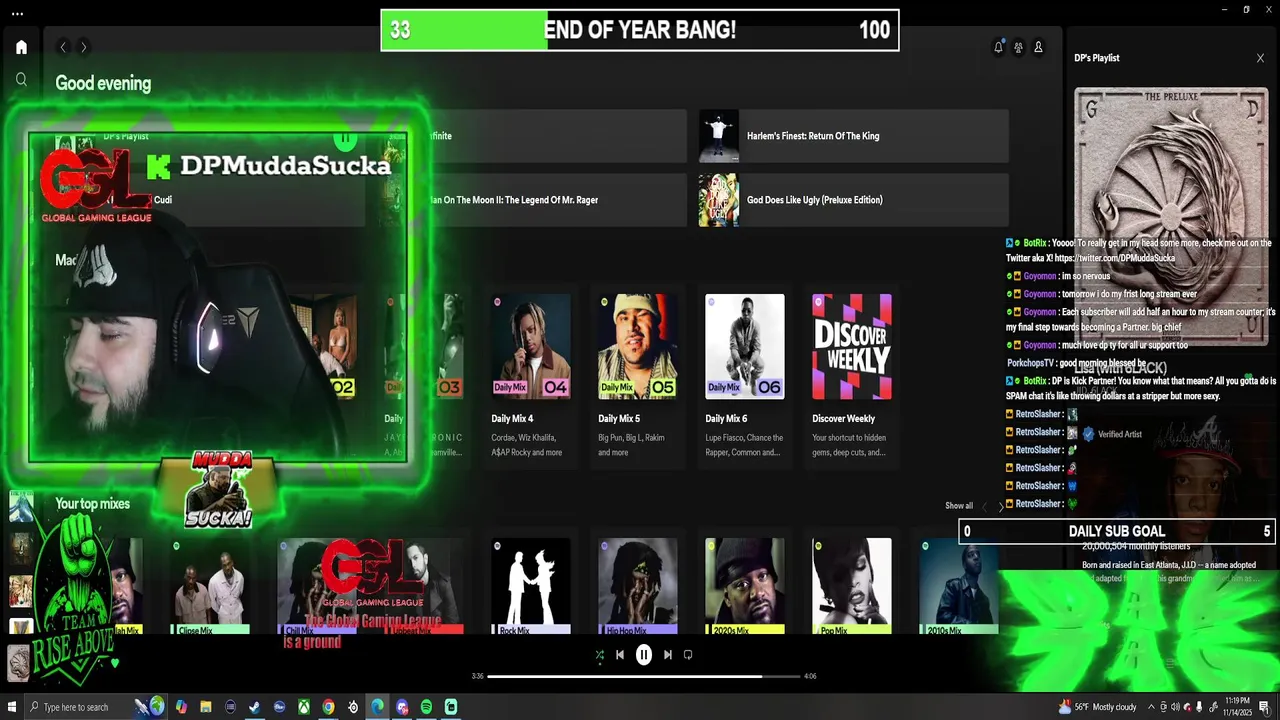Click the Your top mixes heading
The width and height of the screenshot is (1280, 720).
point(92,504)
